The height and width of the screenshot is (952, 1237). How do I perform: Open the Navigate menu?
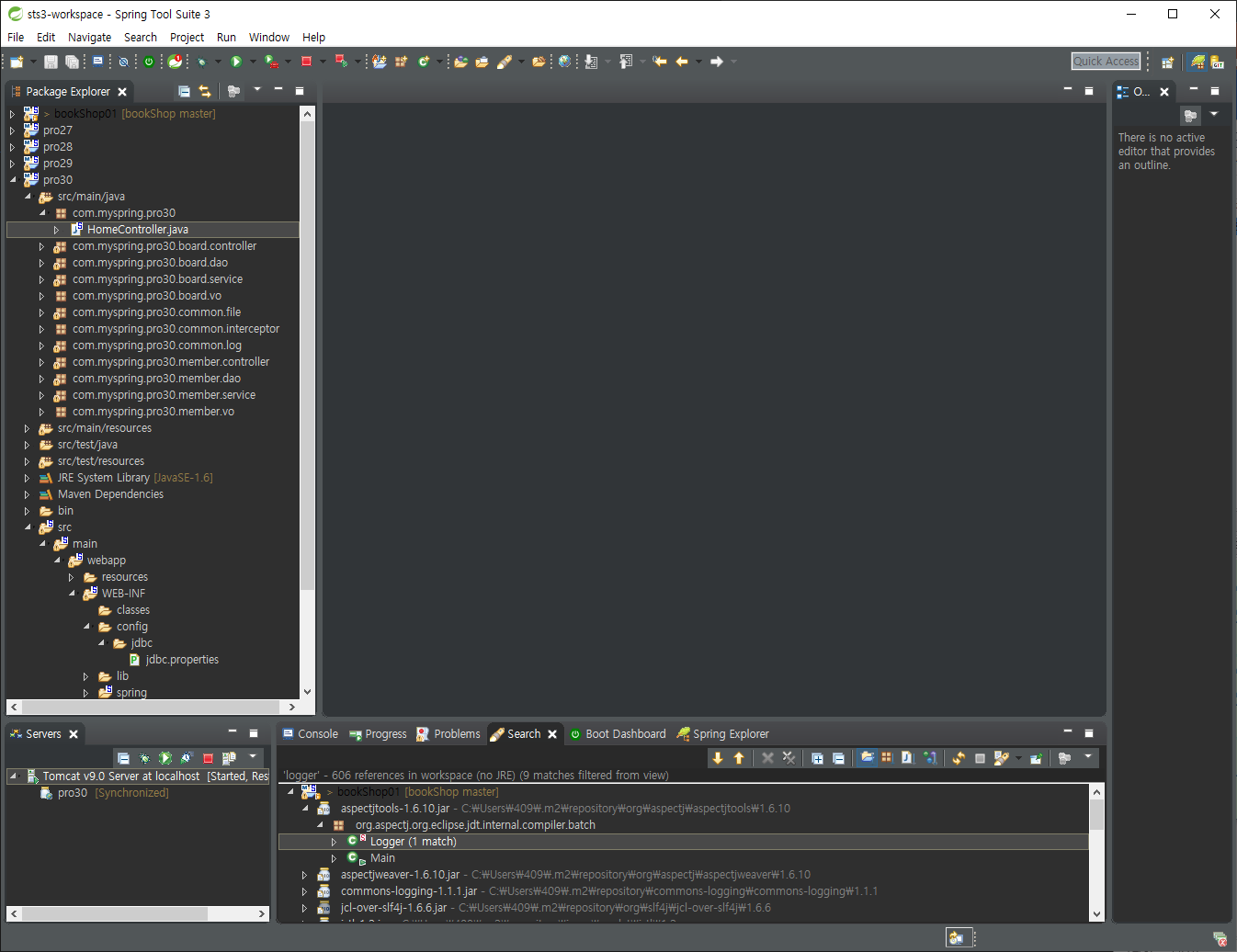[90, 38]
